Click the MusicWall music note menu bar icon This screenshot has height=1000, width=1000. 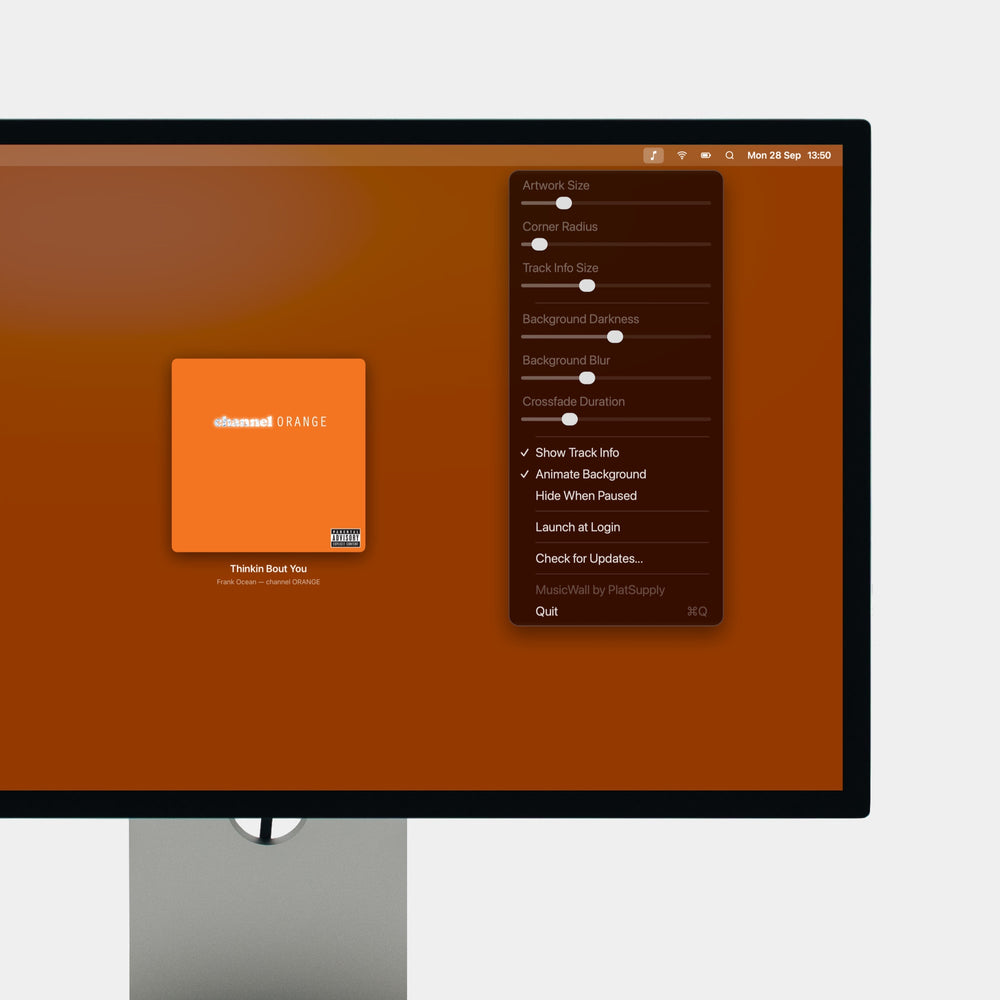coord(653,155)
